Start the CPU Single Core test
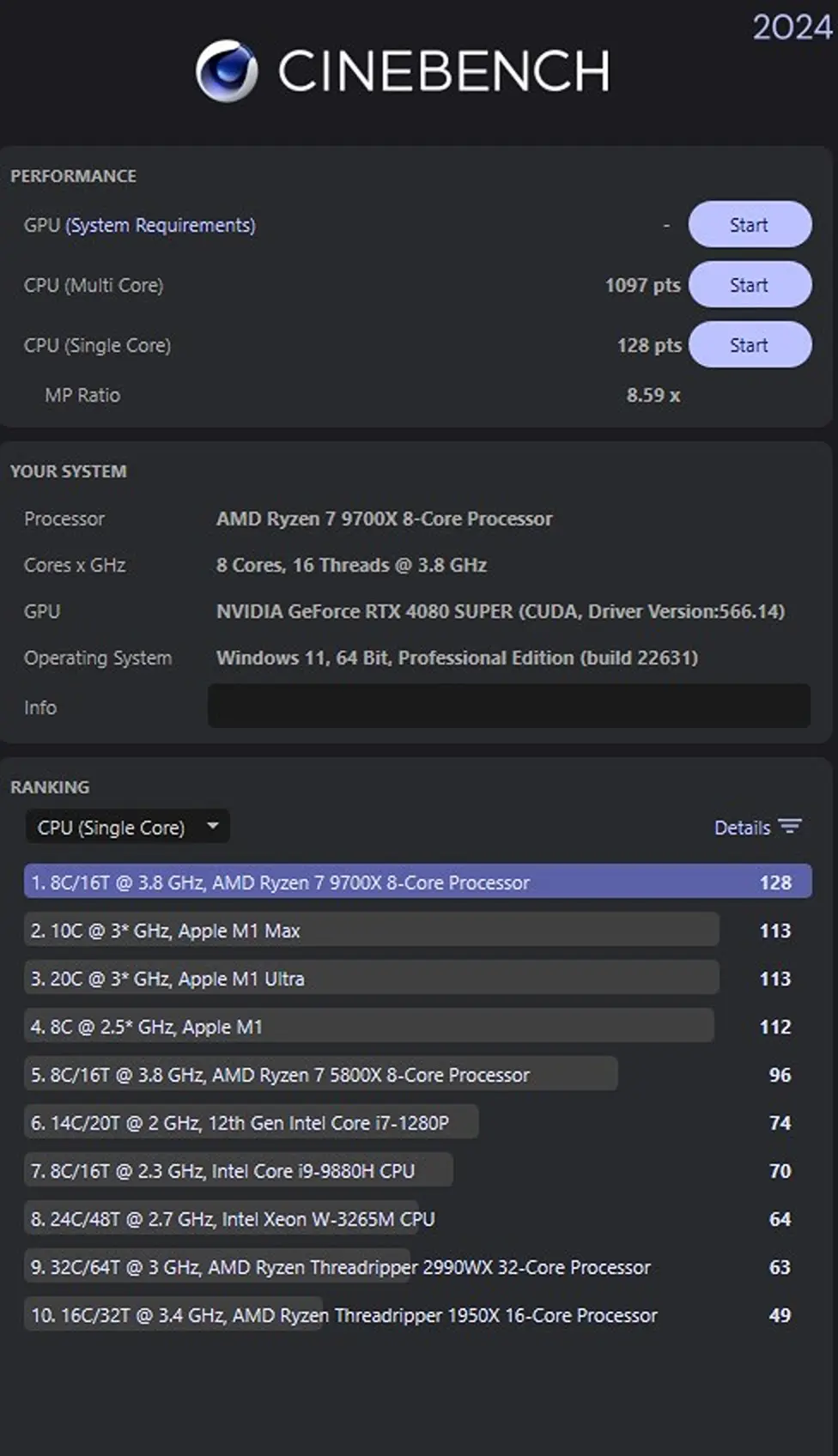 (x=750, y=345)
